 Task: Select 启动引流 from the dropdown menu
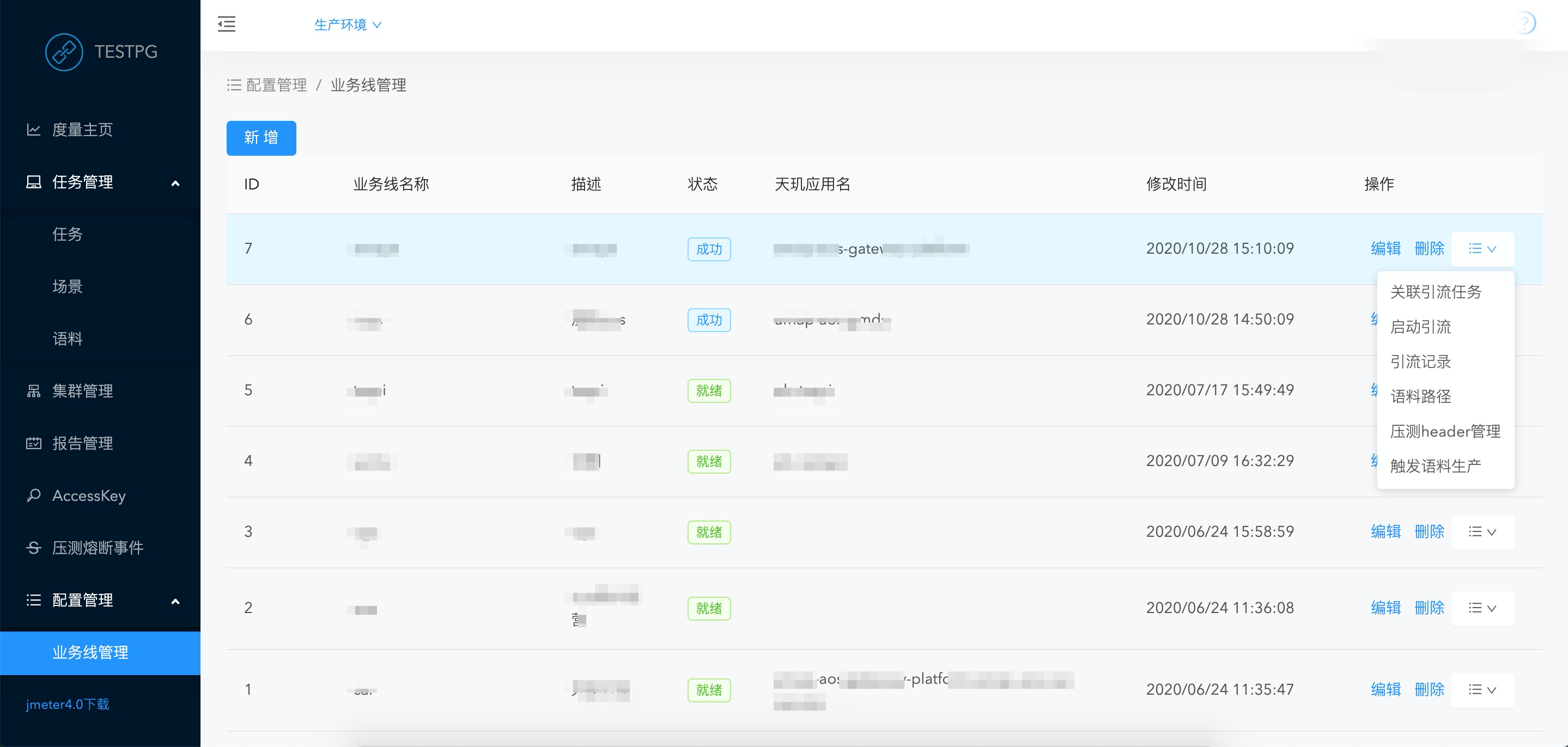coord(1420,327)
